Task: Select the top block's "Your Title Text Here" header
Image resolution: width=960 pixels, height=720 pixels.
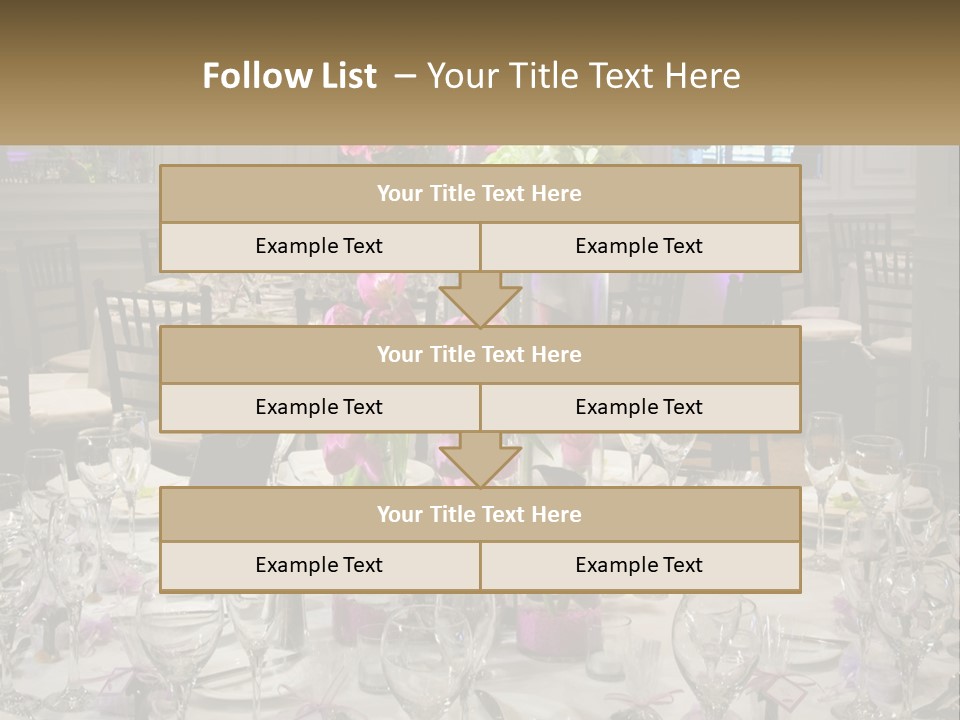Action: click(480, 194)
